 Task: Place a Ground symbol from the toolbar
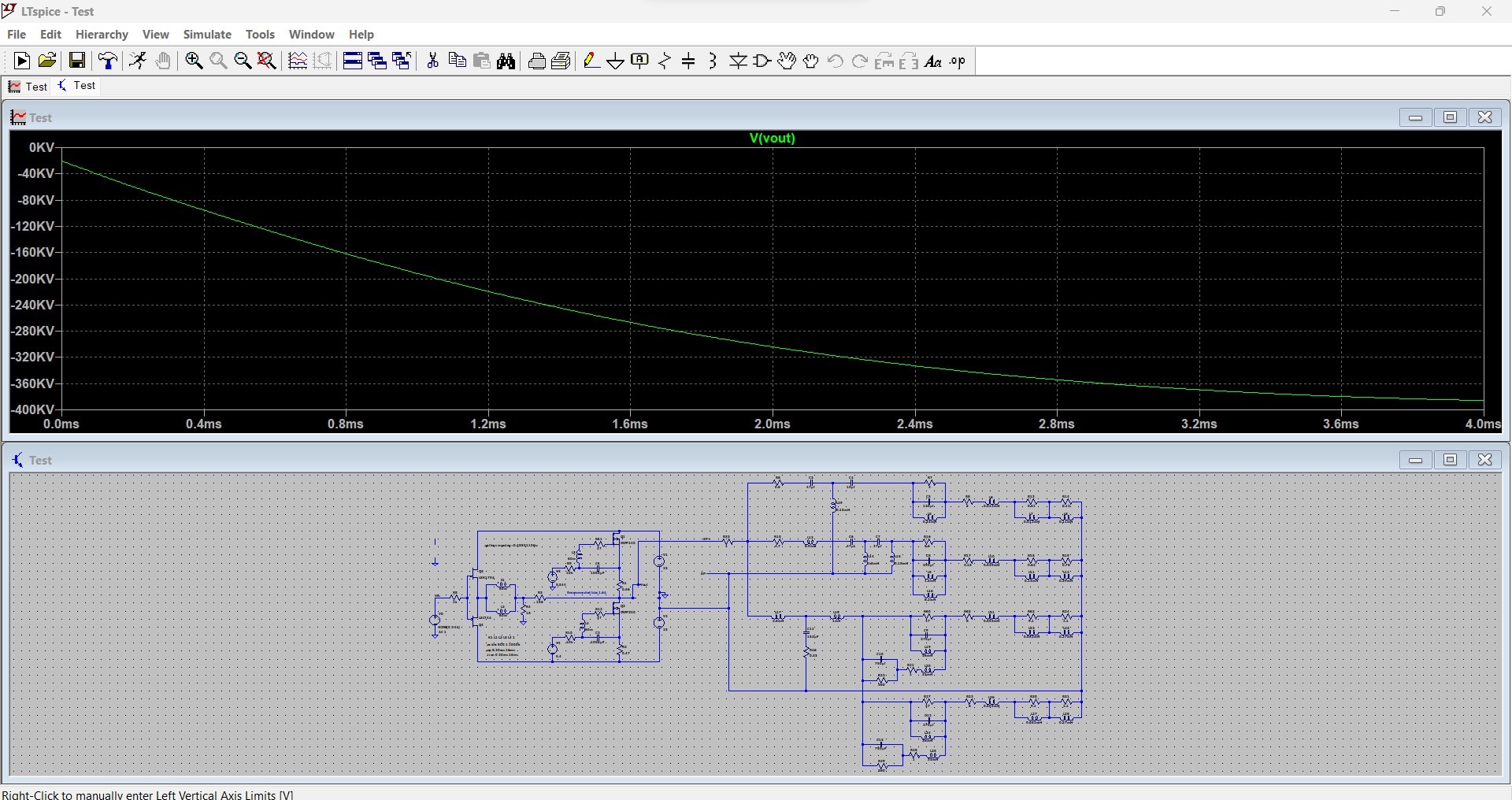tap(616, 61)
